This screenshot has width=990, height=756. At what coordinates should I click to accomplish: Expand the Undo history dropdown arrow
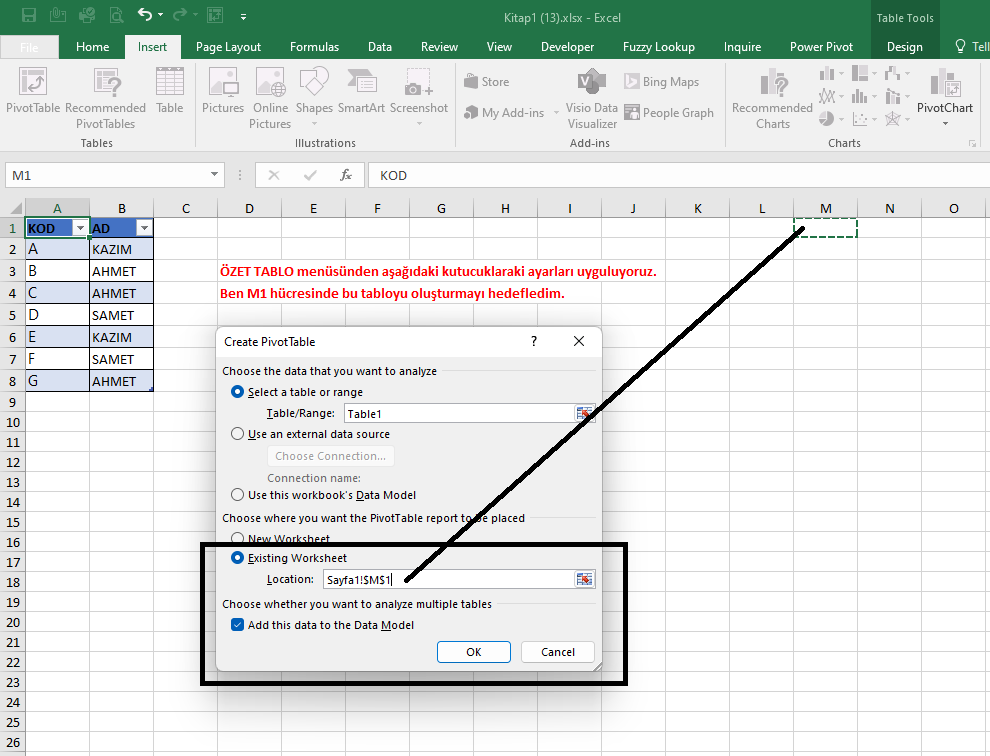[x=160, y=15]
